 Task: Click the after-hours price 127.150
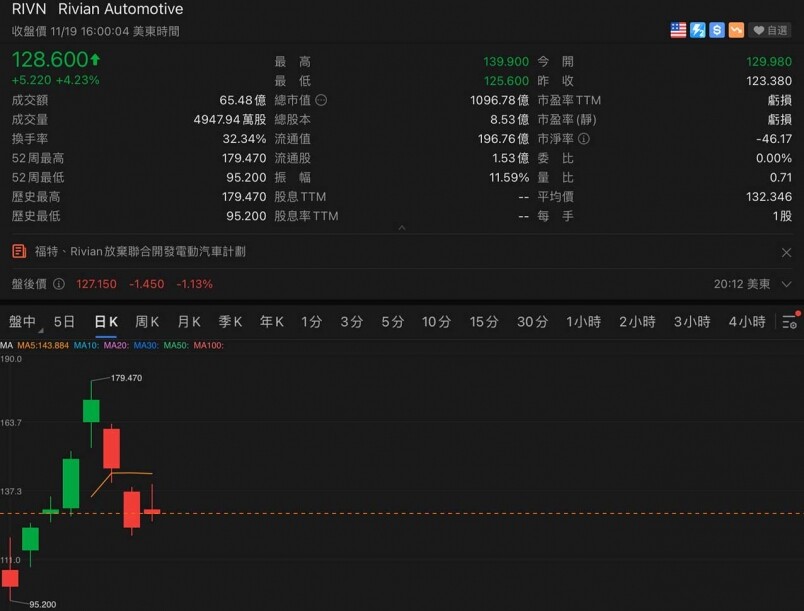(96, 284)
